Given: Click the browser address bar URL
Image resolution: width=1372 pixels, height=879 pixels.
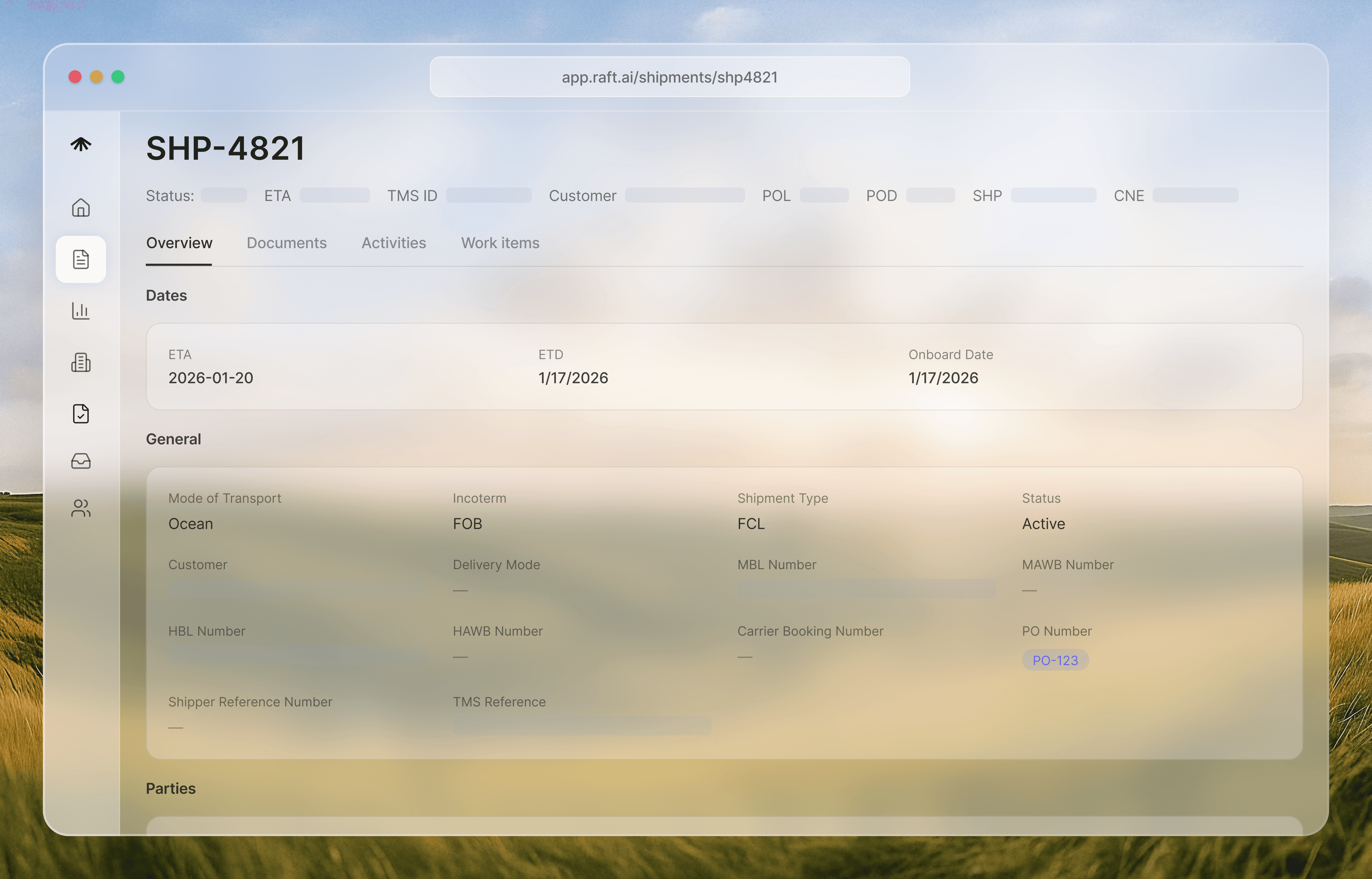Looking at the screenshot, I should (x=669, y=77).
